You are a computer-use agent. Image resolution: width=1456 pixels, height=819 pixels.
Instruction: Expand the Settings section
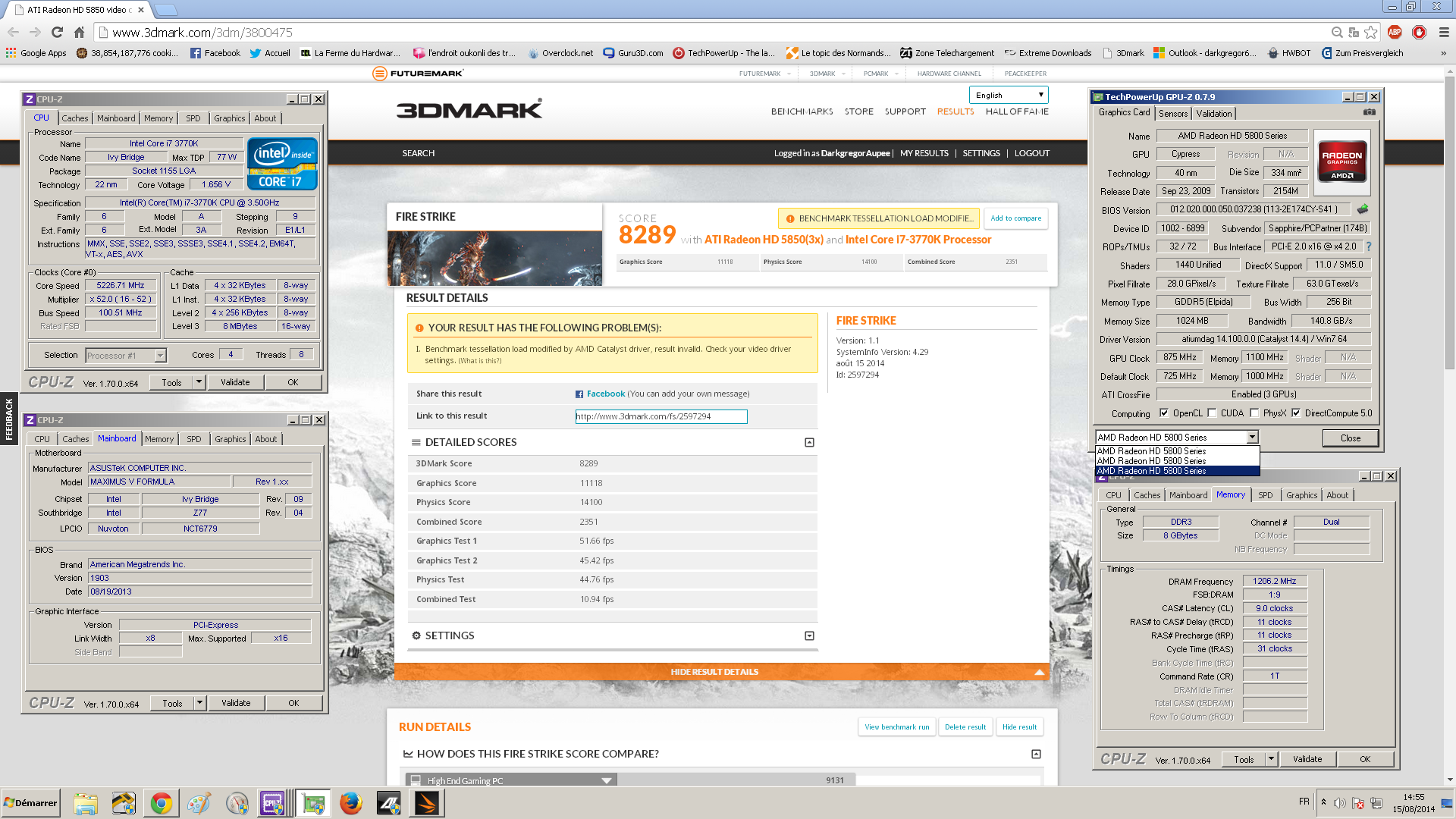(809, 635)
